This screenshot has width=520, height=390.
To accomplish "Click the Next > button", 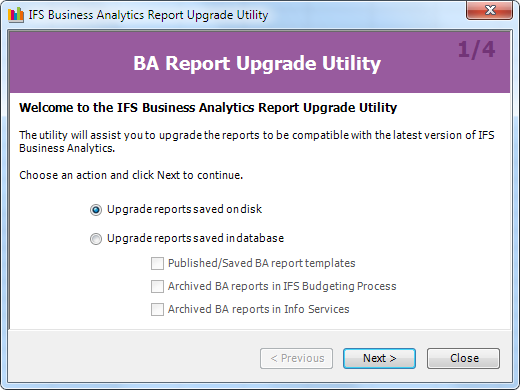I will pos(379,358).
